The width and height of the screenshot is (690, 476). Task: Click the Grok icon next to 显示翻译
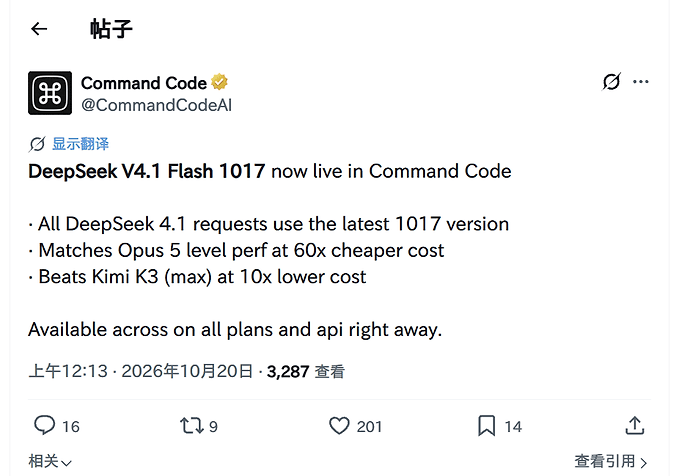coord(37,144)
